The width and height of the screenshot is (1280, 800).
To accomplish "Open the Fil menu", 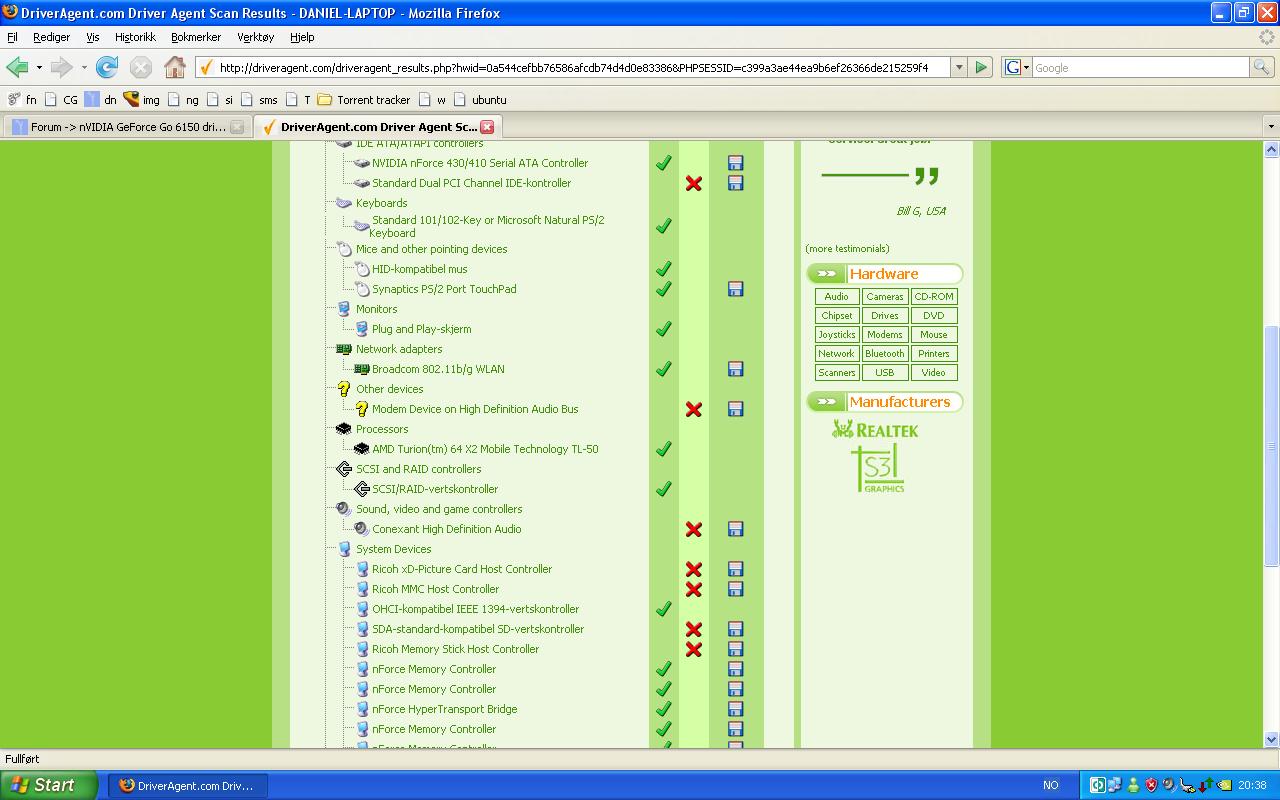I will click(13, 37).
